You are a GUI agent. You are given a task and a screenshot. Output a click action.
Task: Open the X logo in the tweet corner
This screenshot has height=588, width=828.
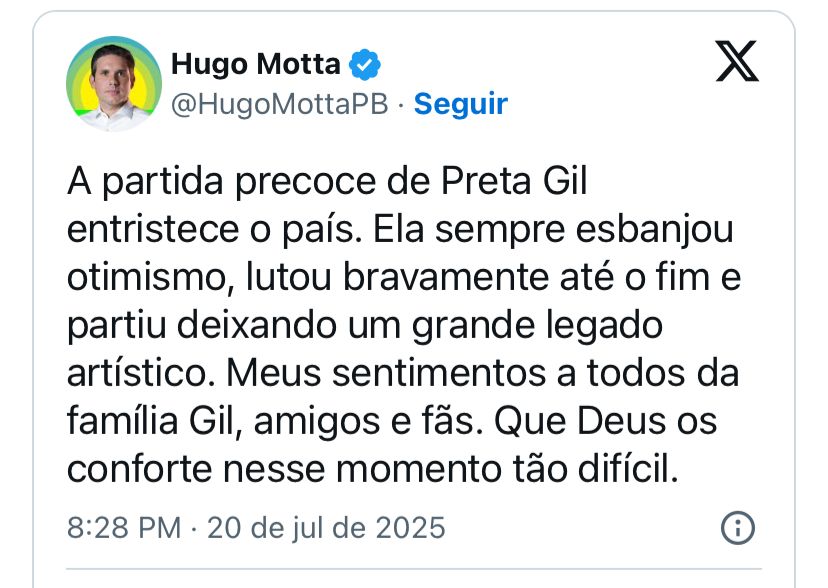click(x=737, y=61)
